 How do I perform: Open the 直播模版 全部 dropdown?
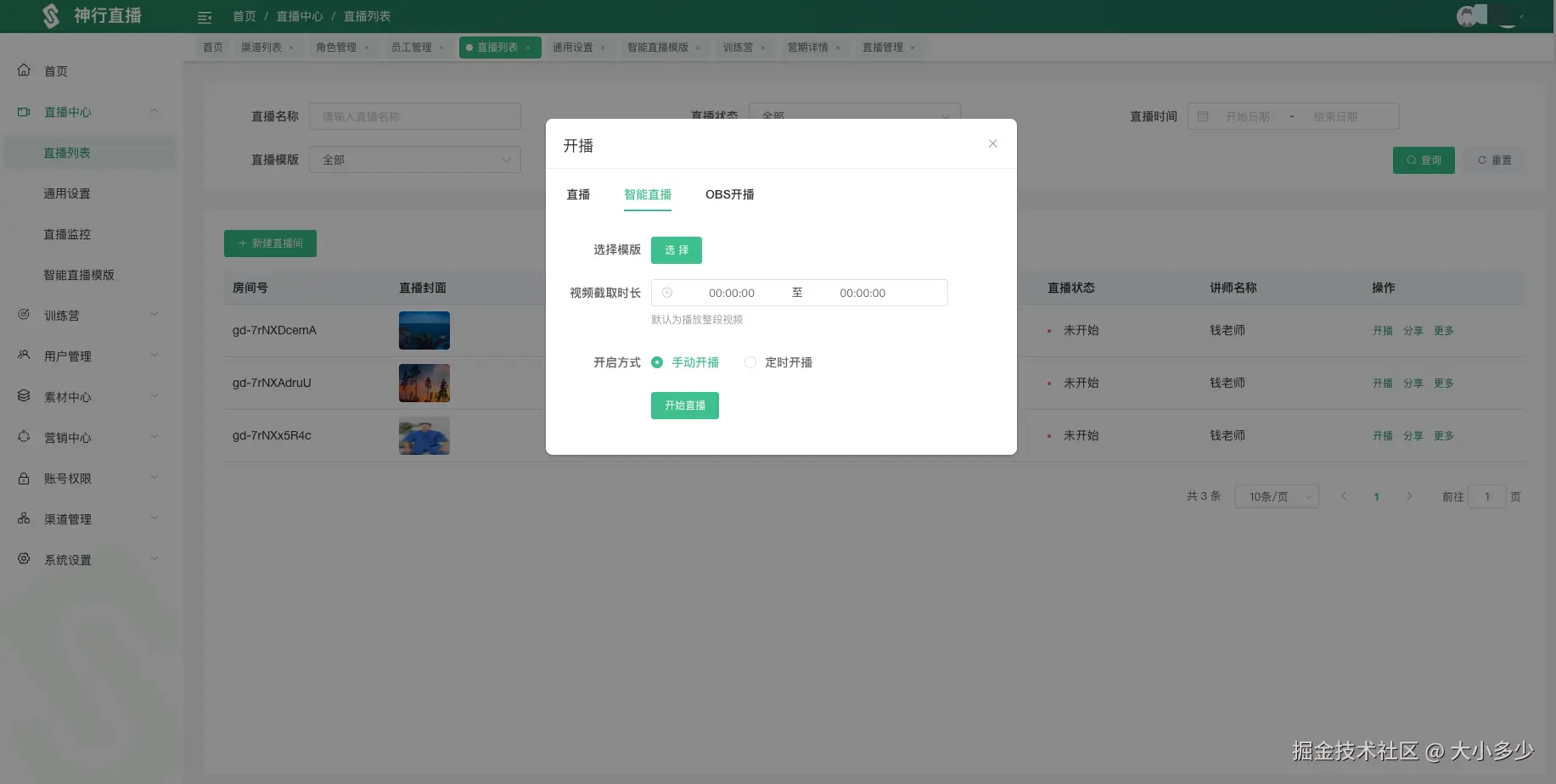(415, 160)
